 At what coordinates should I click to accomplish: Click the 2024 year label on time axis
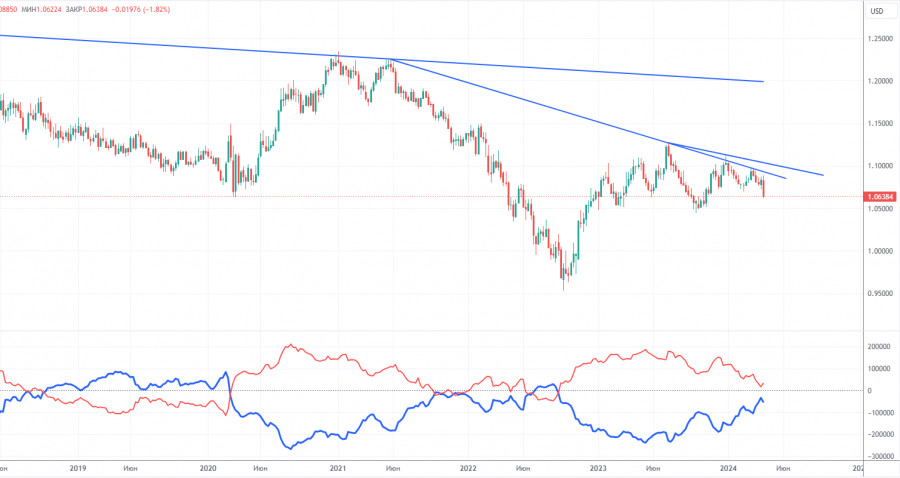point(728,468)
